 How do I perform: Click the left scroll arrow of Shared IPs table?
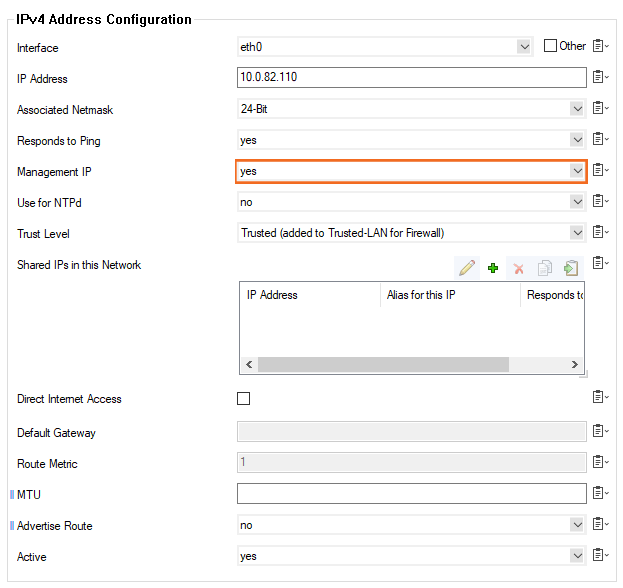249,364
